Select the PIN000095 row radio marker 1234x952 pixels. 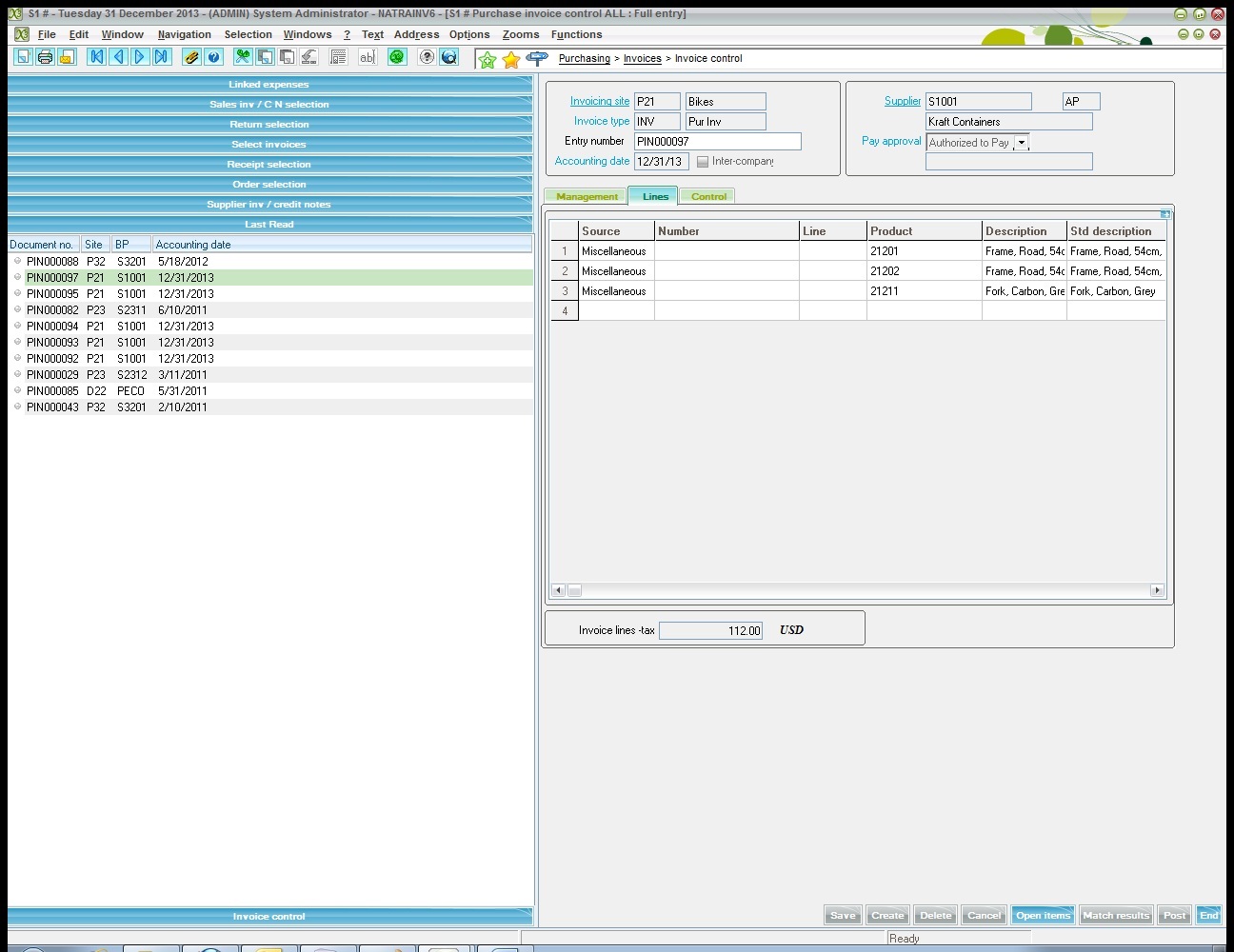click(17, 293)
